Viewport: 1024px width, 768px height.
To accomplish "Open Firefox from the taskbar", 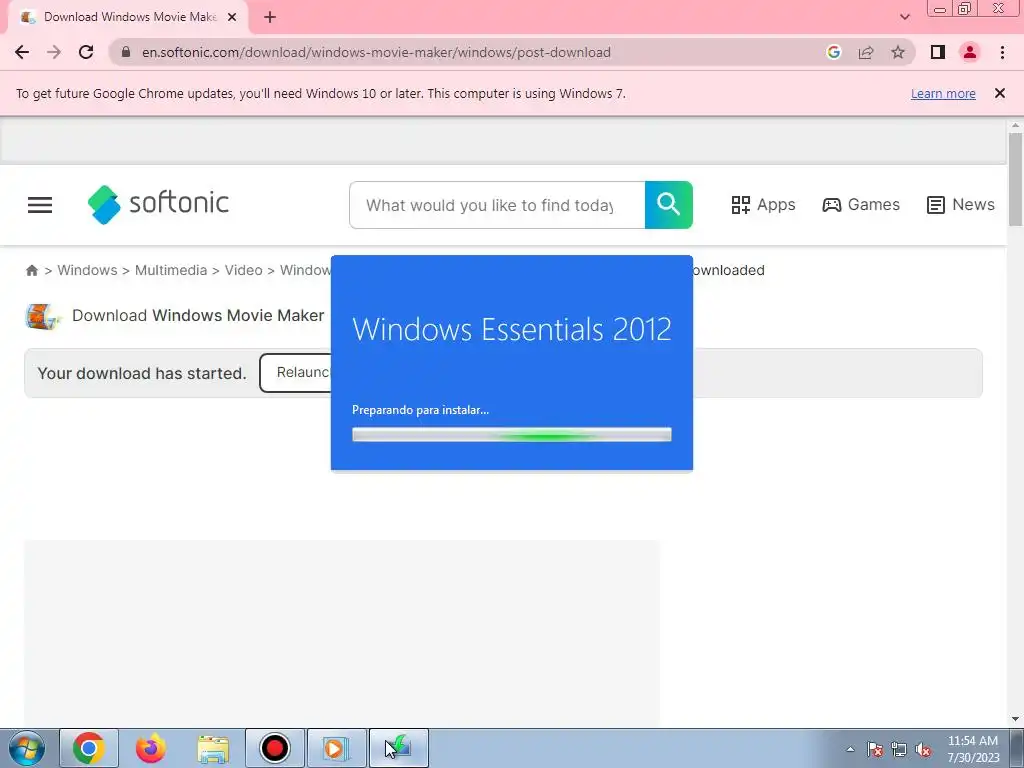I will pos(150,748).
